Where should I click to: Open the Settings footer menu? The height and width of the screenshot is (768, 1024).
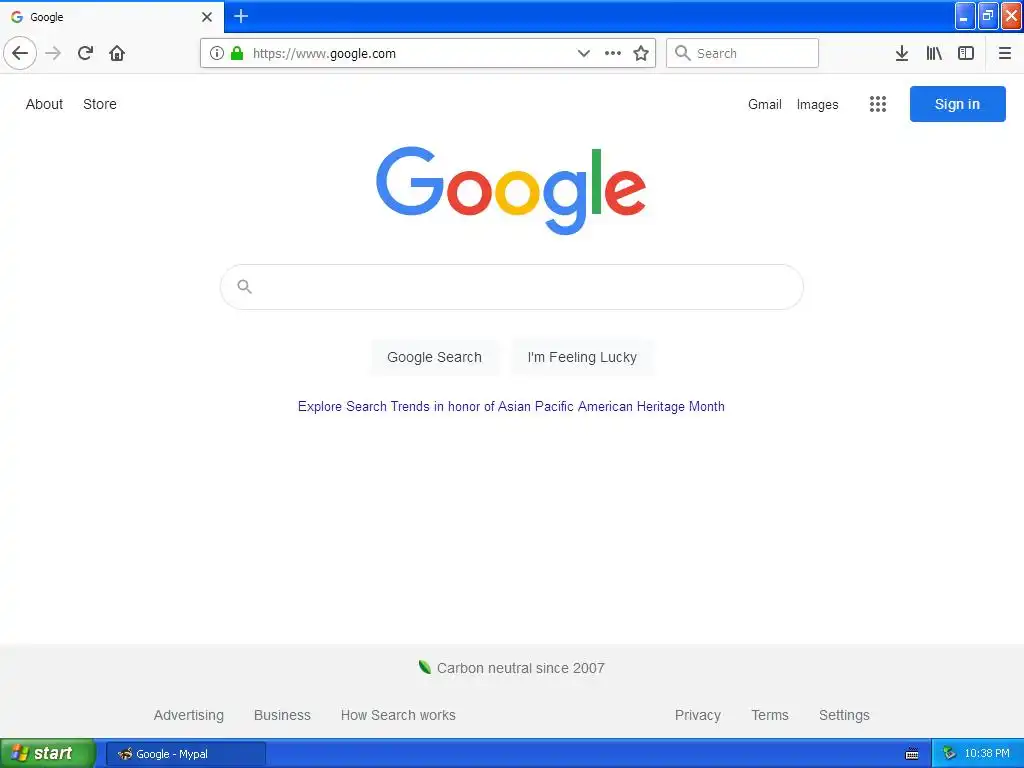[x=844, y=715]
